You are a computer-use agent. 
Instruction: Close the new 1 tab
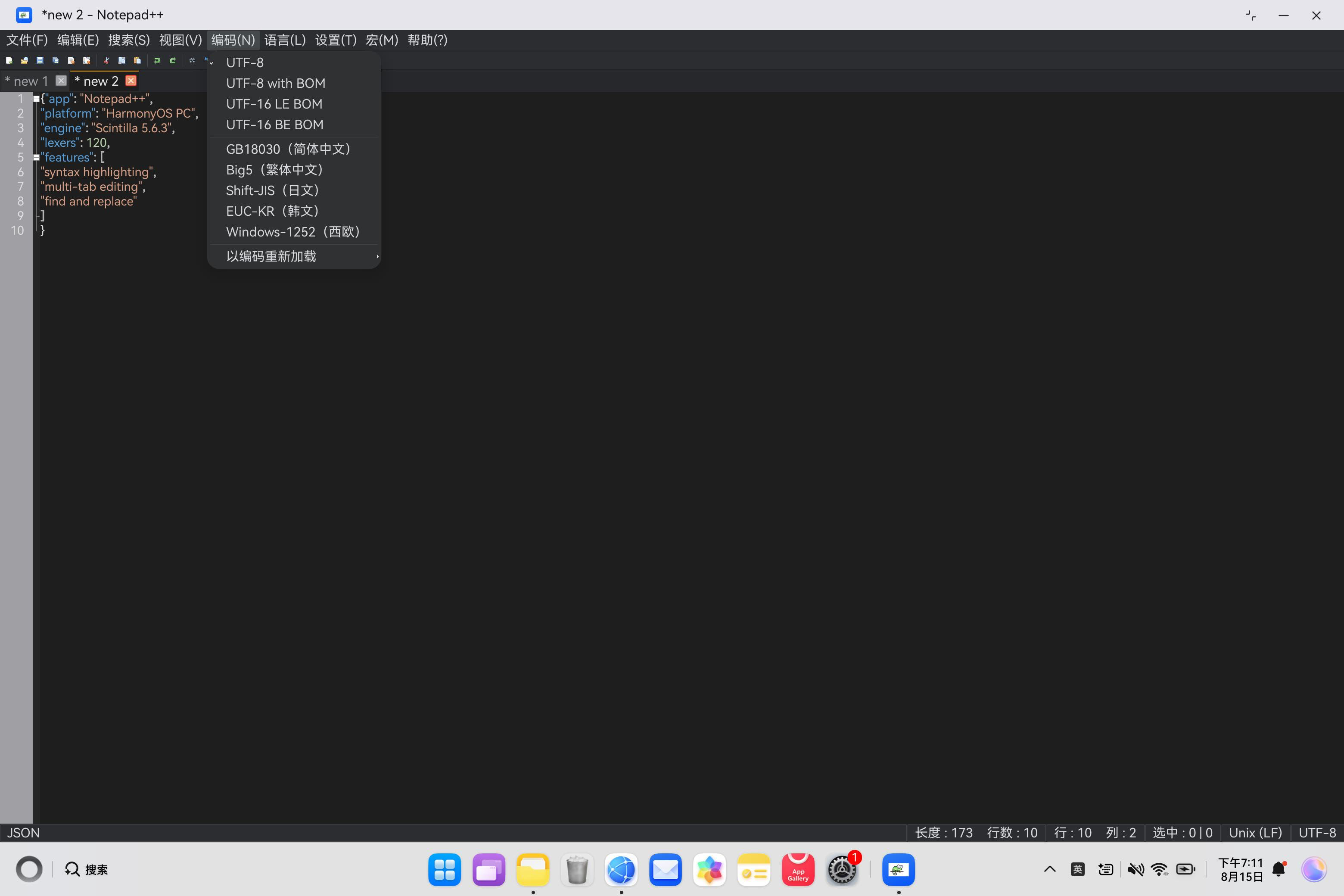(x=61, y=81)
